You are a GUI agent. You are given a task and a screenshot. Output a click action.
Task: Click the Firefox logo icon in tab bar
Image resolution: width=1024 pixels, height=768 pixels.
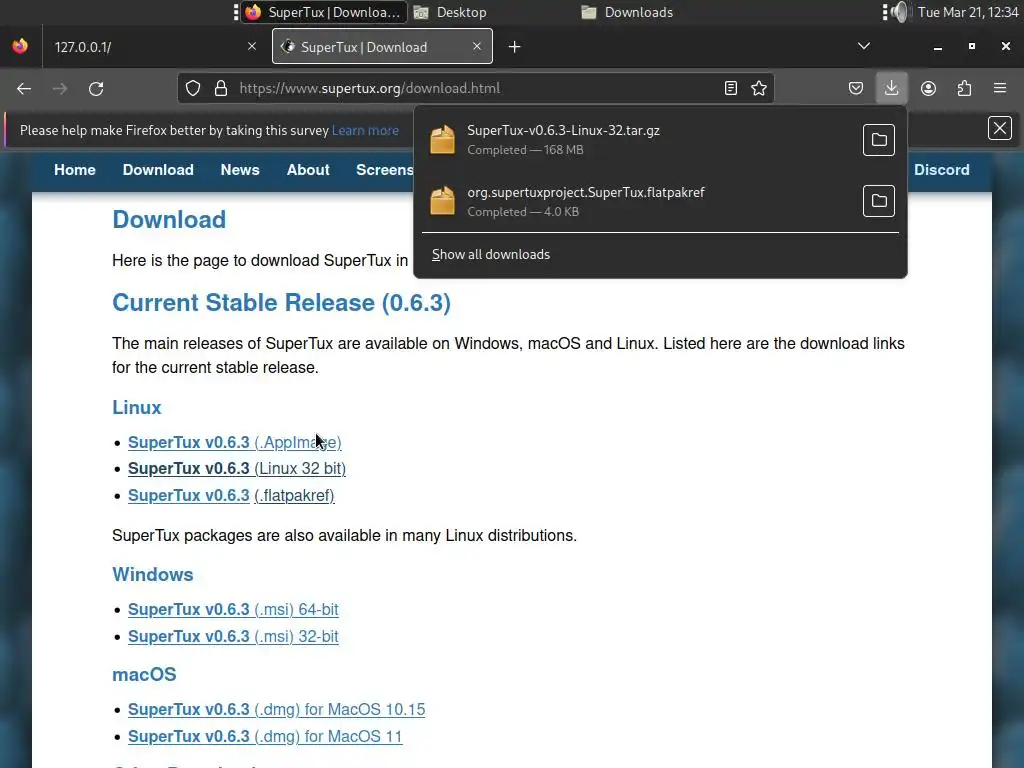20,46
